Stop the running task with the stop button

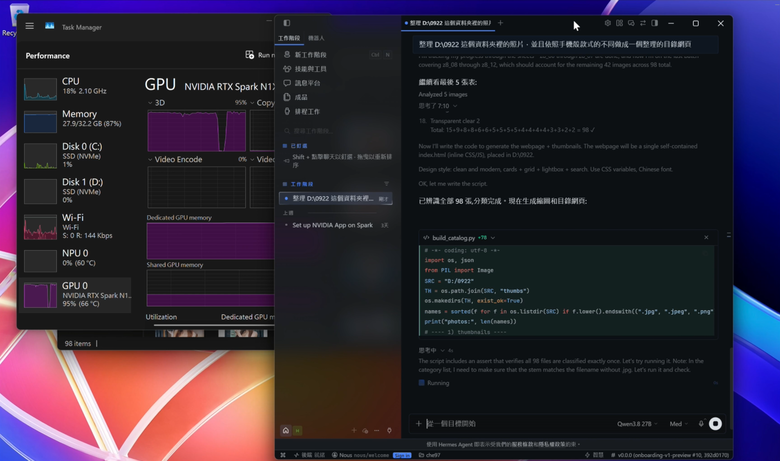[x=715, y=424]
